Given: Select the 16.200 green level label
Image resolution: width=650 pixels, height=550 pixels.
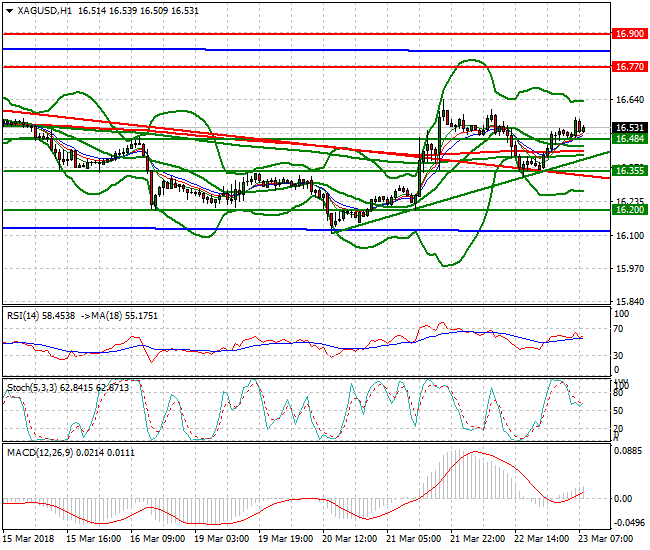Looking at the screenshot, I should pos(629,210).
